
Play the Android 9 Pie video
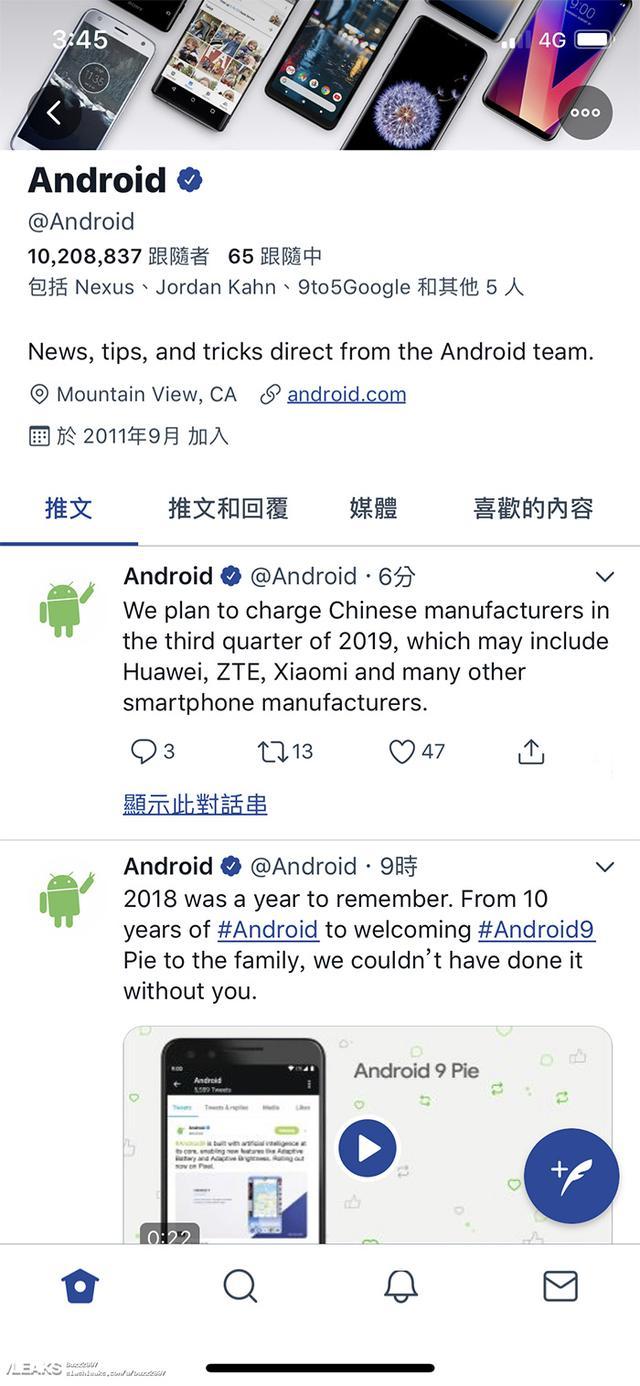(367, 1149)
